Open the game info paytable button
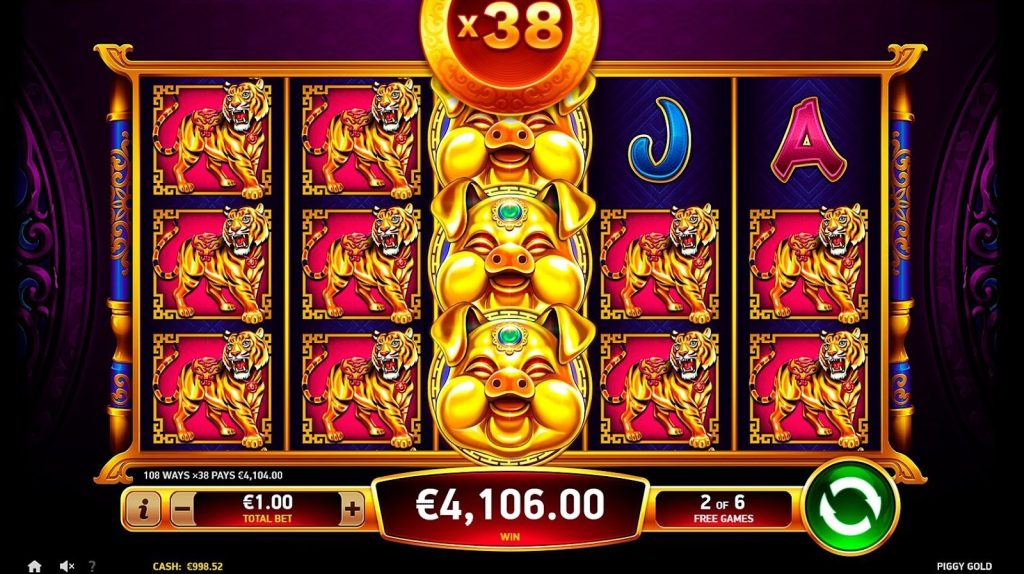The height and width of the screenshot is (574, 1024). (x=142, y=509)
